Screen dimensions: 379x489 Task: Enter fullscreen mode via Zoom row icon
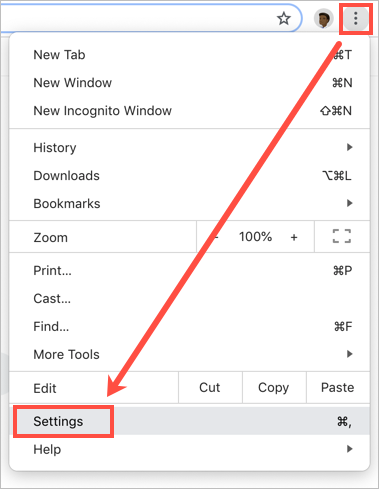coord(342,236)
